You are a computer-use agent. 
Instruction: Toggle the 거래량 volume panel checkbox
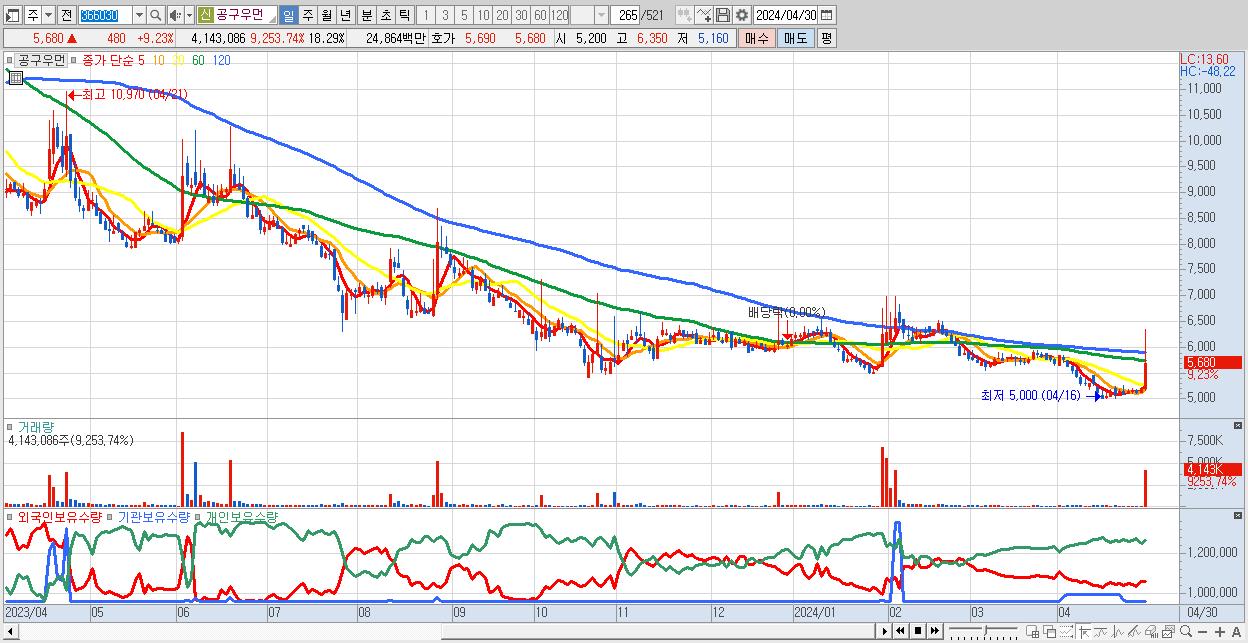(x=10, y=427)
